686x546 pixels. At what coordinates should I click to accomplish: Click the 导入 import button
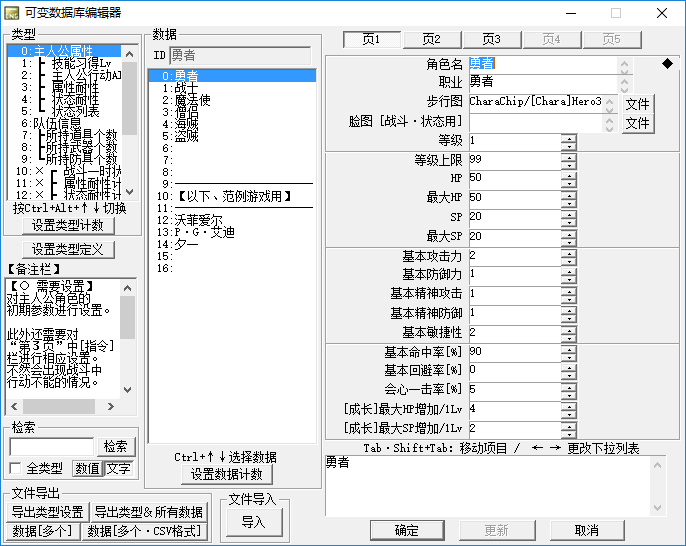pos(254,522)
